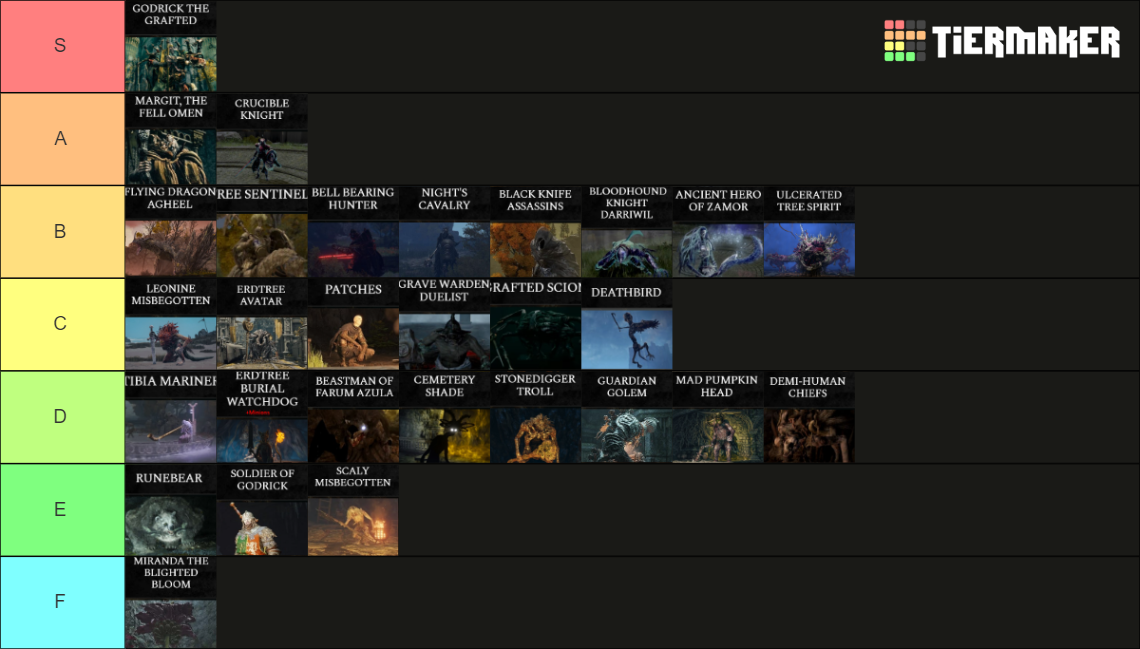Select the Bell Bearing Hunter card
The width and height of the screenshot is (1140, 649).
(x=353, y=231)
